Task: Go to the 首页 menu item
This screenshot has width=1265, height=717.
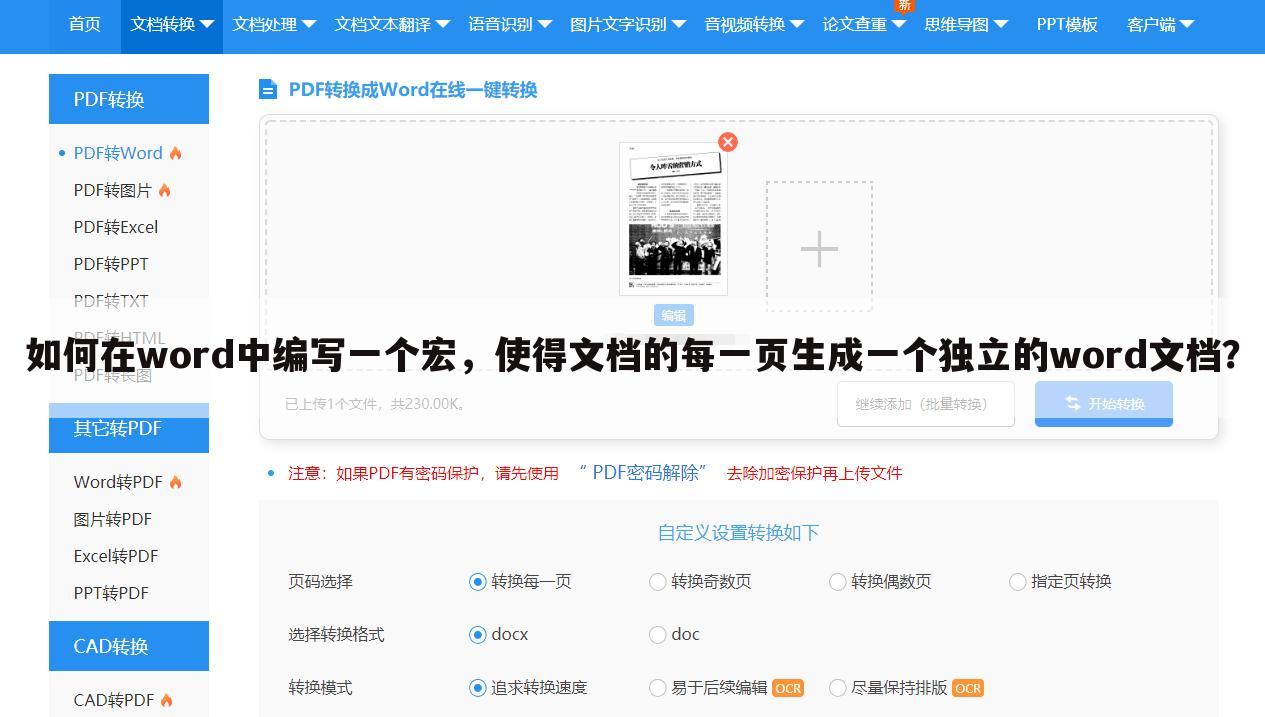Action: pos(84,24)
